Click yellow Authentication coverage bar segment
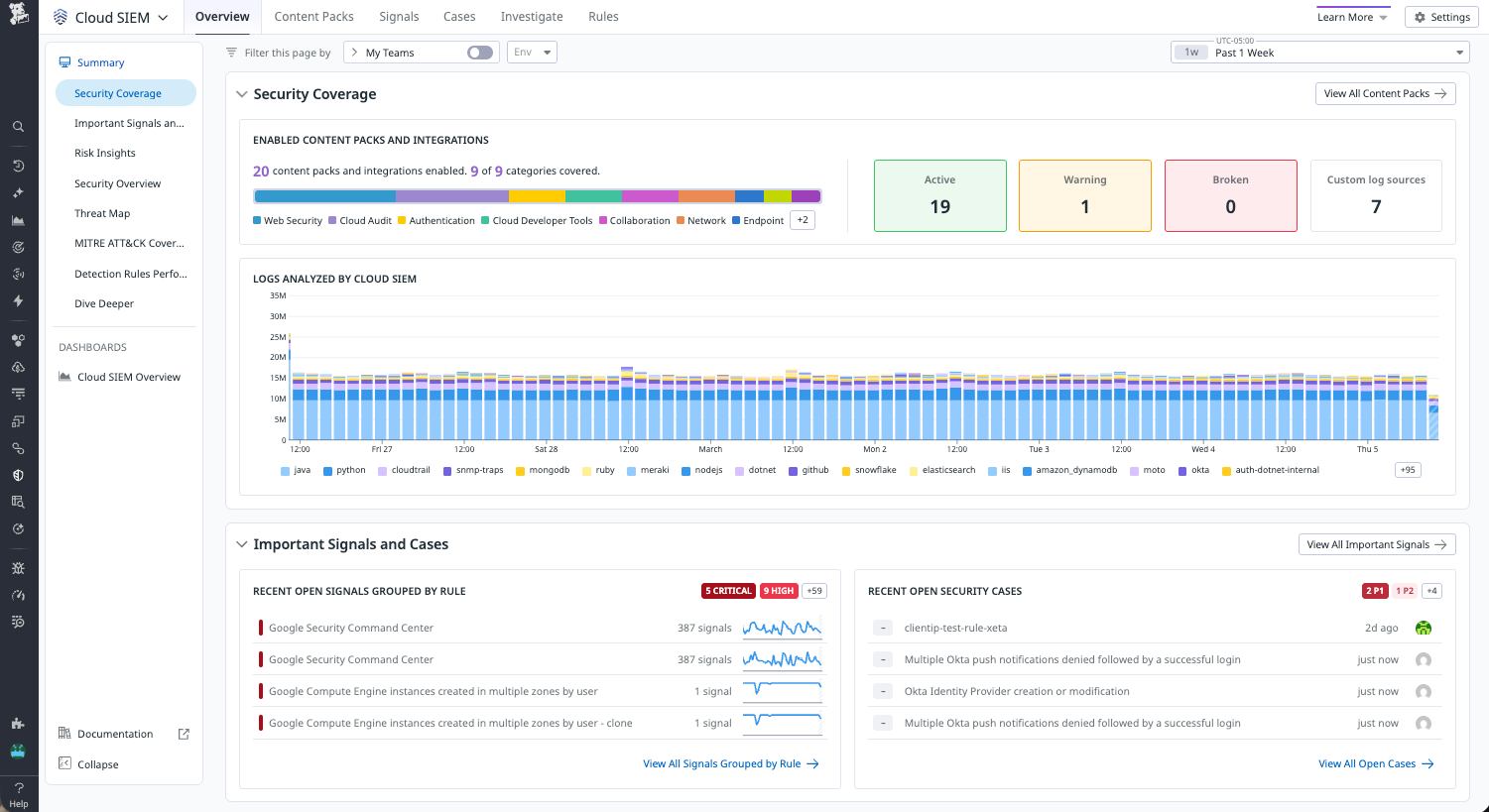 (x=537, y=196)
